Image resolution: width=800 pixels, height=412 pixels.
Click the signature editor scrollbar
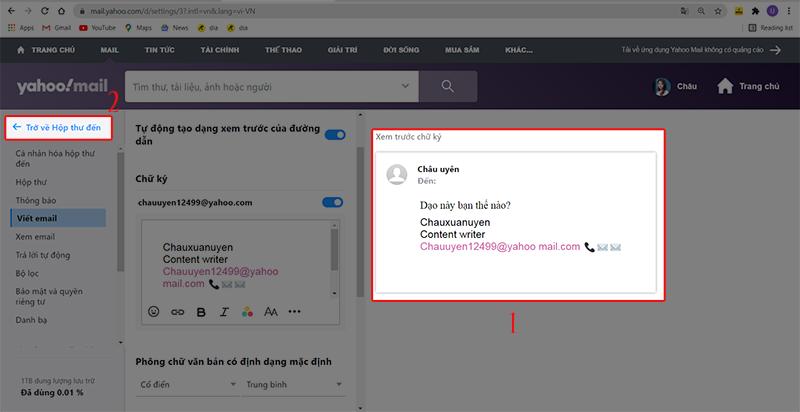click(x=335, y=250)
